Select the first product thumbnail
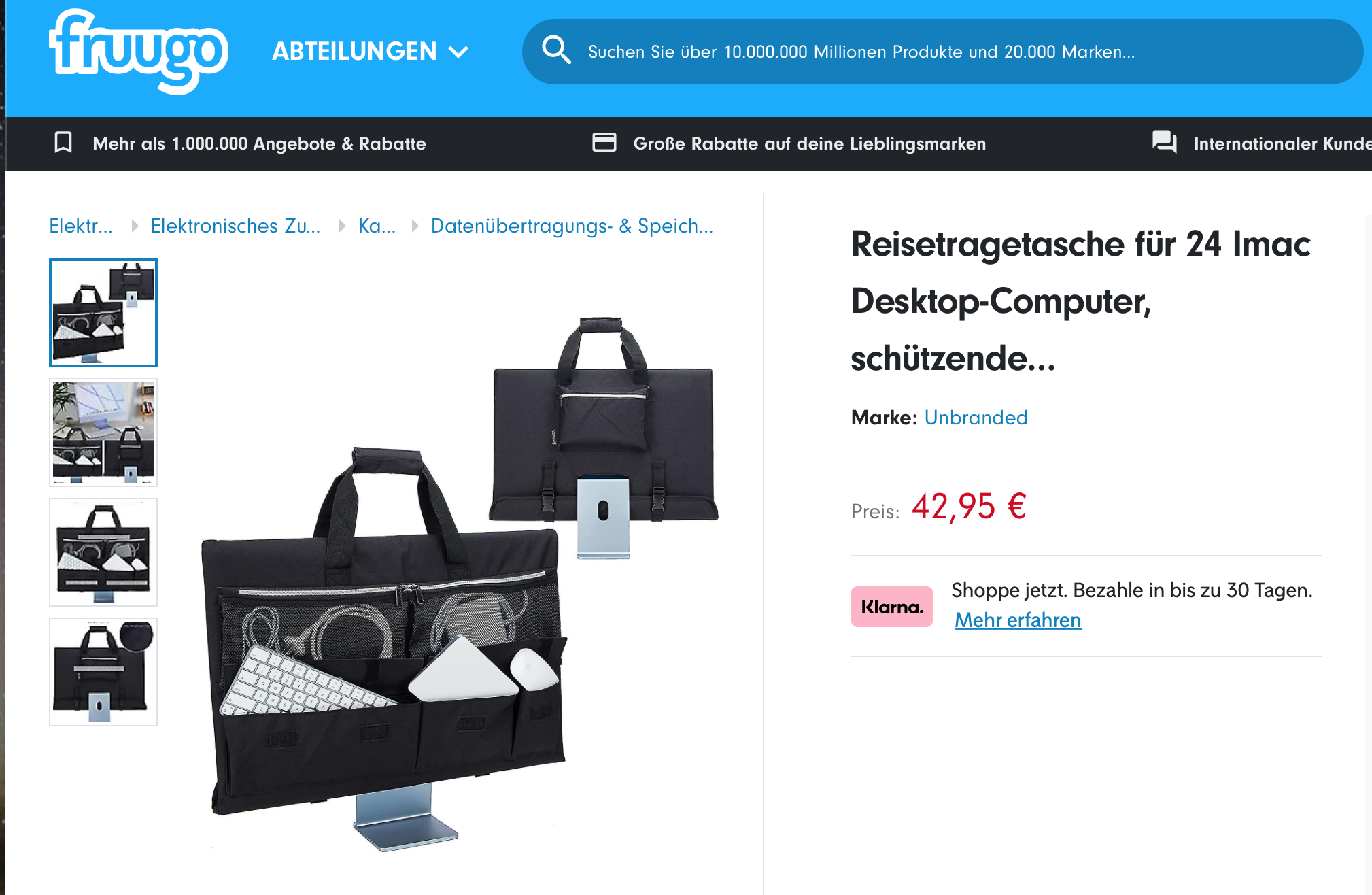 coord(103,313)
